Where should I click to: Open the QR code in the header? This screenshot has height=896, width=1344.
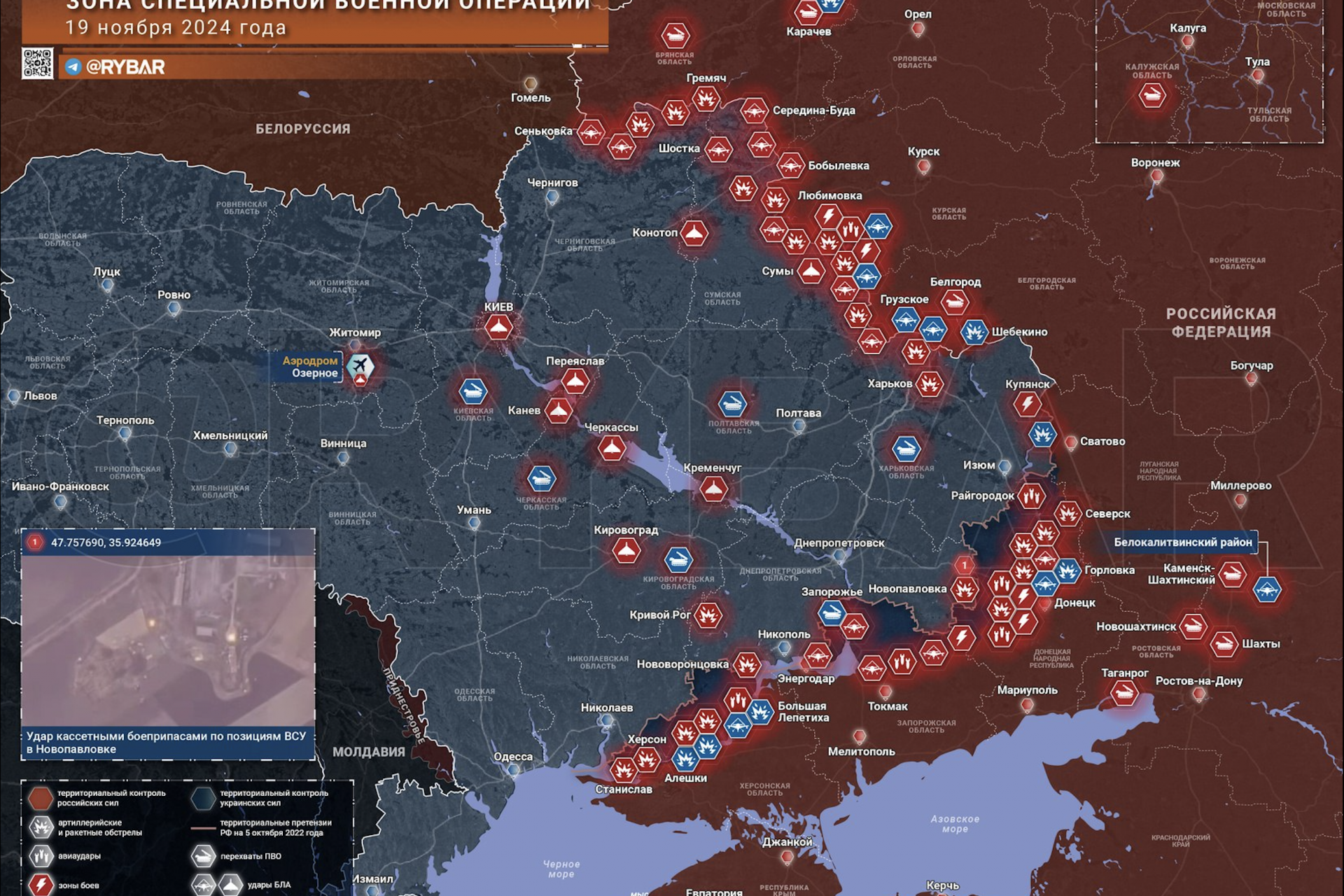pos(37,63)
